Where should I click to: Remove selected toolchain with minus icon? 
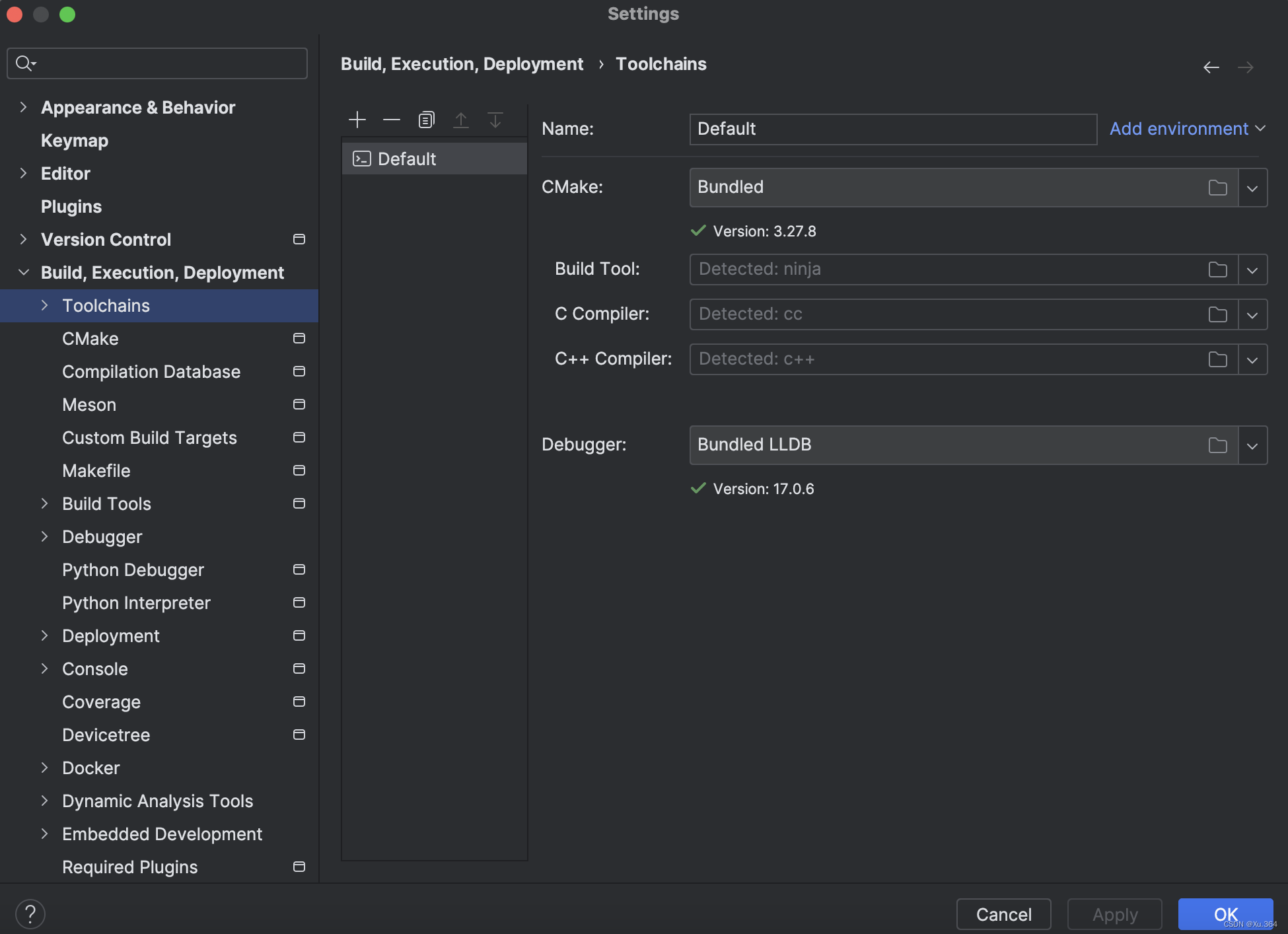coord(392,120)
